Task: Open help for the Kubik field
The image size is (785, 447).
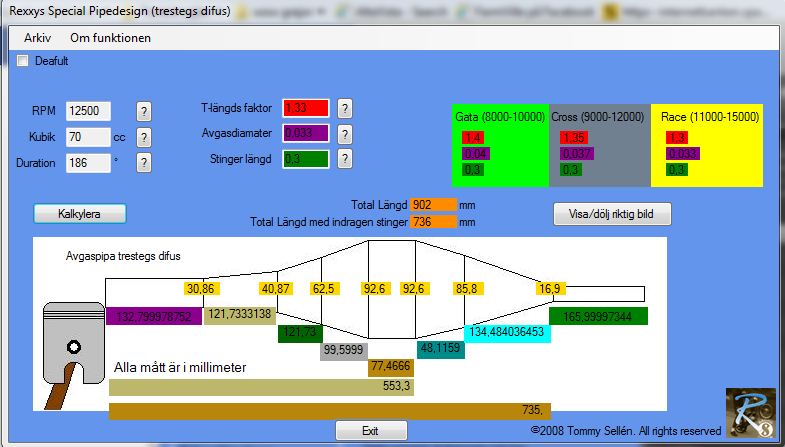Action: [x=144, y=137]
